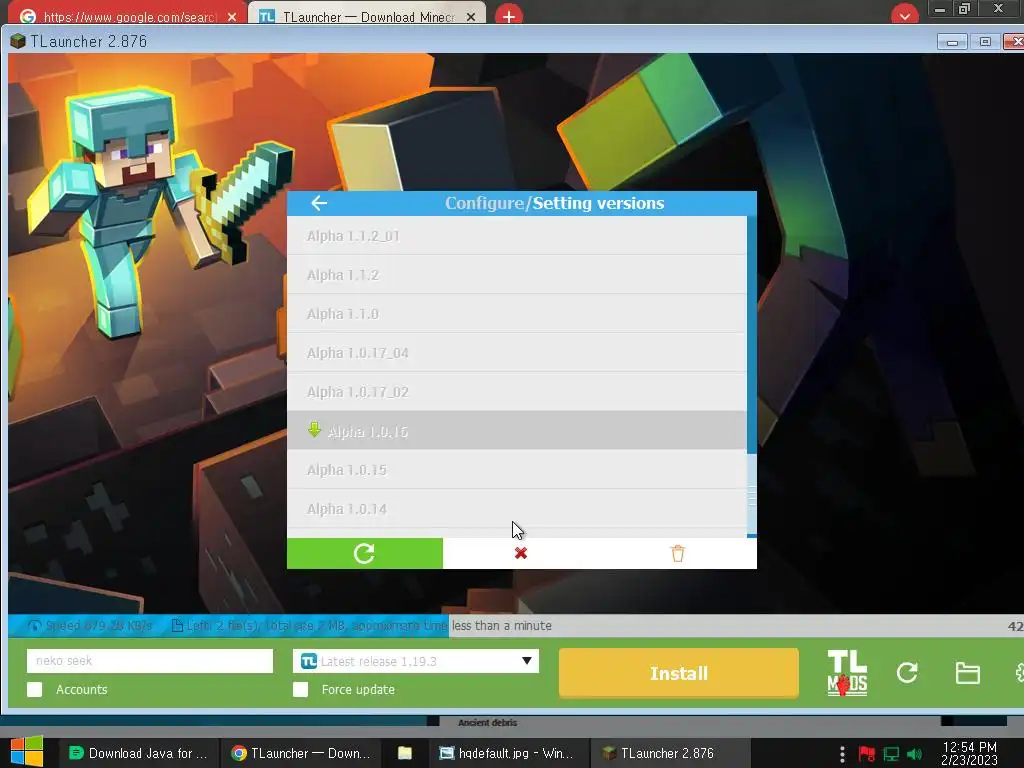Select the highlighted Alpha 1.0.16 row
Image resolution: width=1024 pixels, height=768 pixels.
517,430
